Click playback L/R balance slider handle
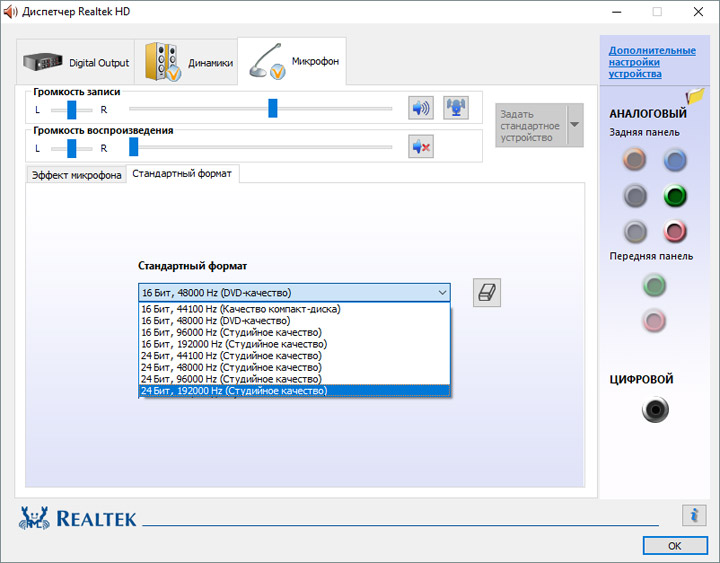720x563 pixels. (x=72, y=148)
